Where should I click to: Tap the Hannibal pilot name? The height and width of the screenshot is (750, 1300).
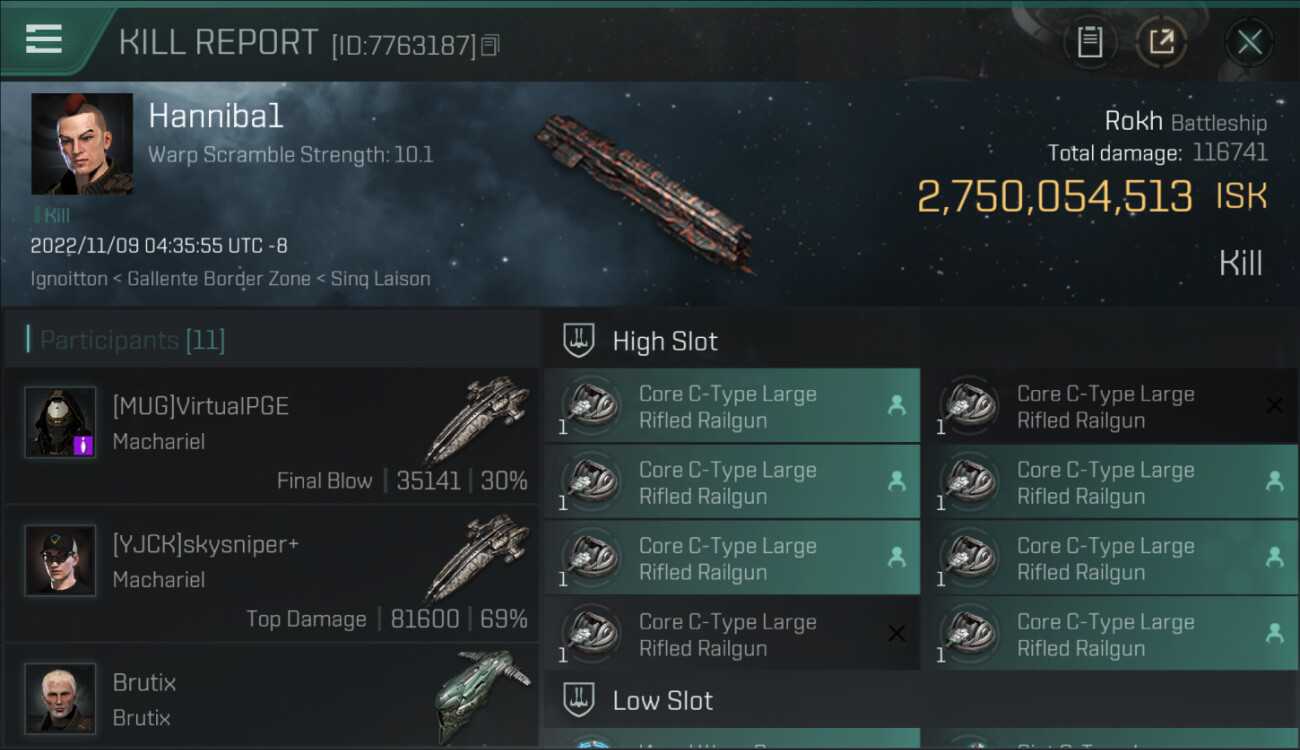tap(216, 116)
